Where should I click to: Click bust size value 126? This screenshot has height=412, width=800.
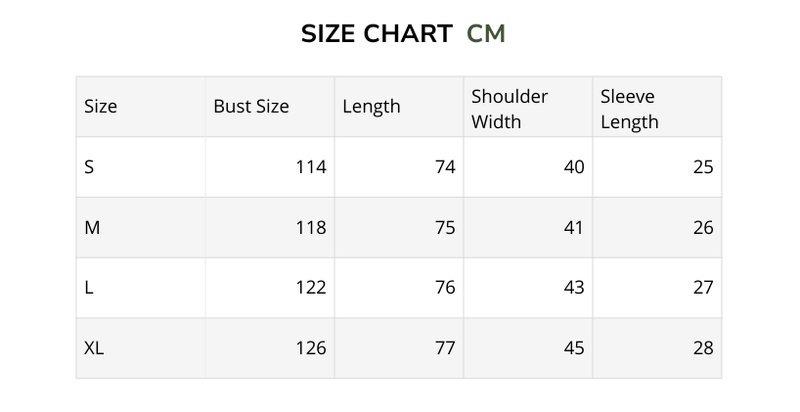coord(311,348)
